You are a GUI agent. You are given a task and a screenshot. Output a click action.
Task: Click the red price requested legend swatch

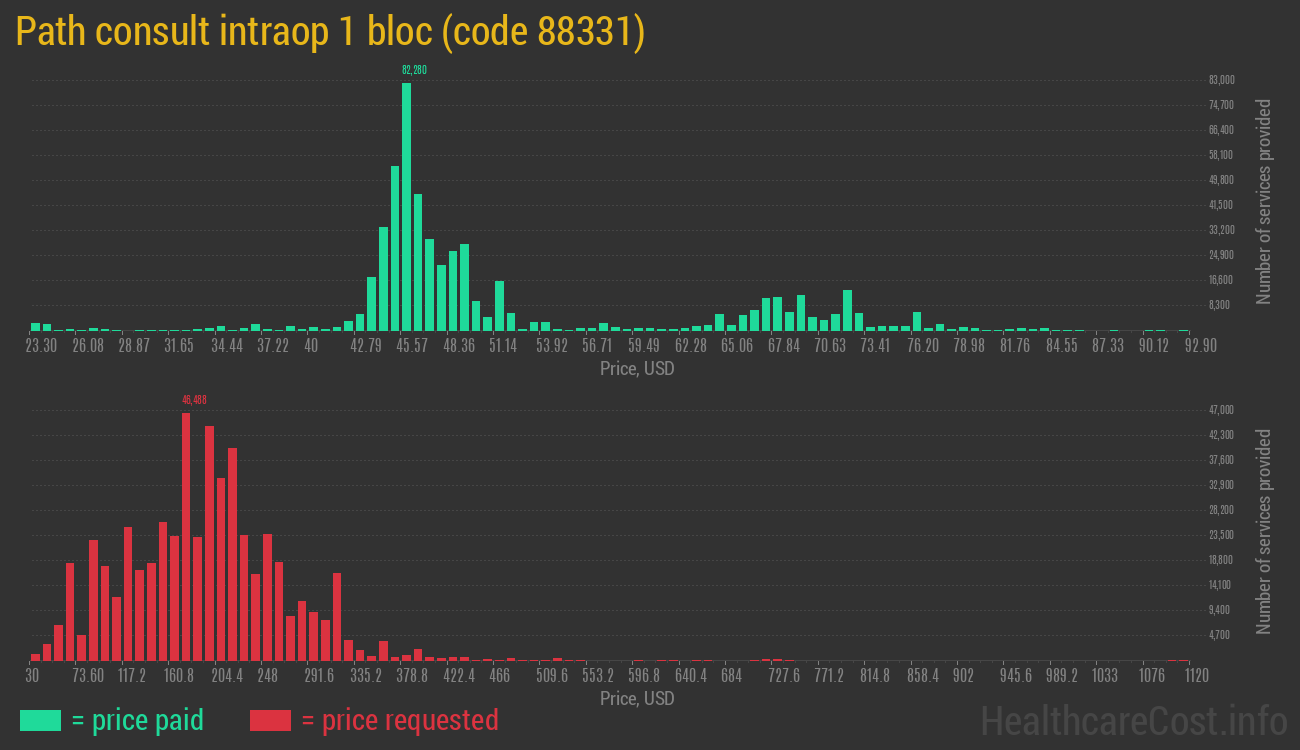pos(270,720)
